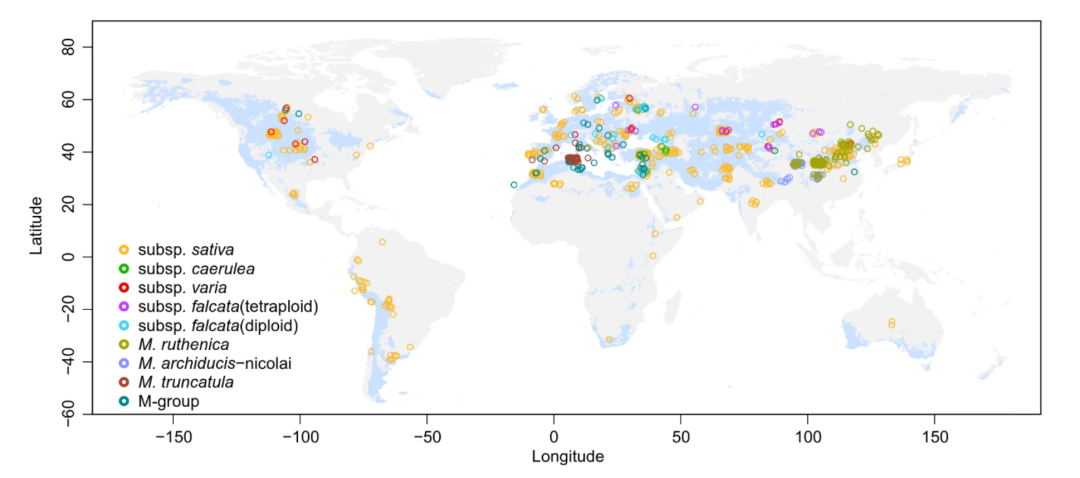Click the −100 longitude tick label
The image size is (1080, 478).
coord(299,437)
